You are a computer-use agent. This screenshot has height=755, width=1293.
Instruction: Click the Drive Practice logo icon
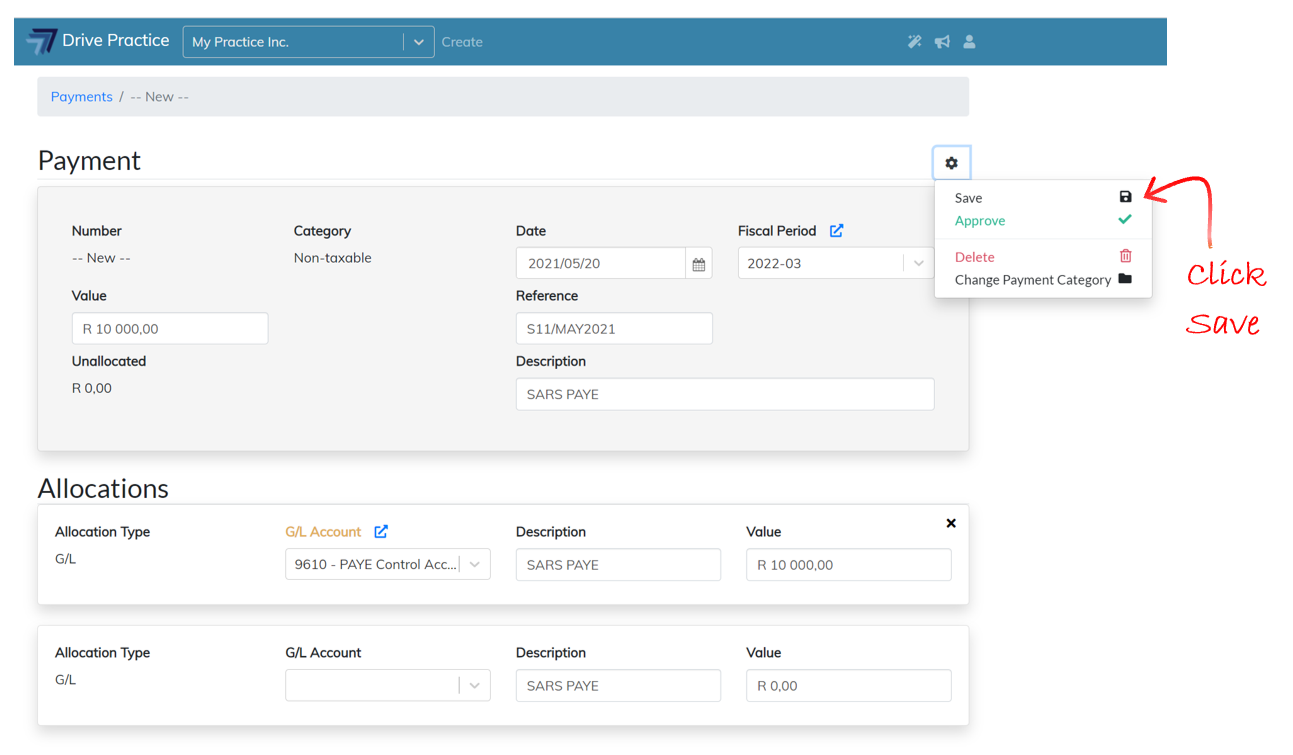tap(41, 41)
